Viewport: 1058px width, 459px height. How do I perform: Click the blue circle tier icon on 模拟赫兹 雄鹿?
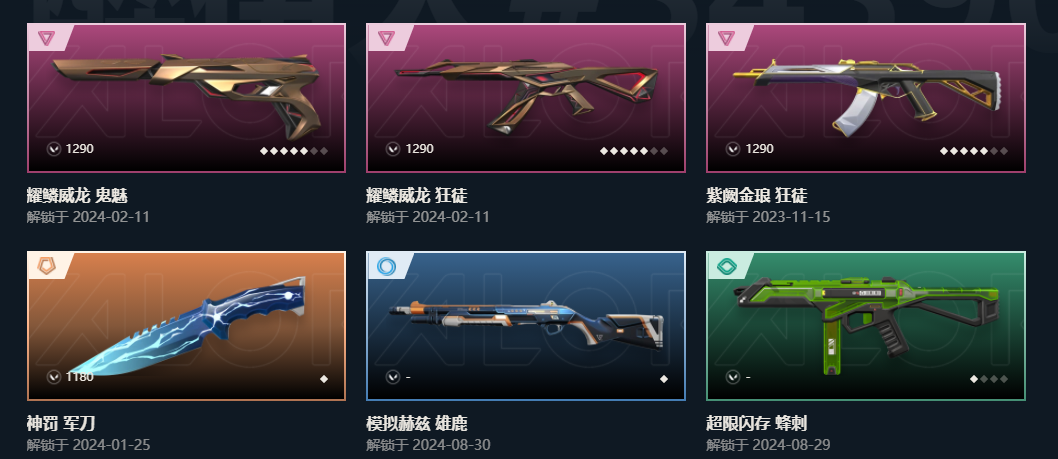(386, 266)
